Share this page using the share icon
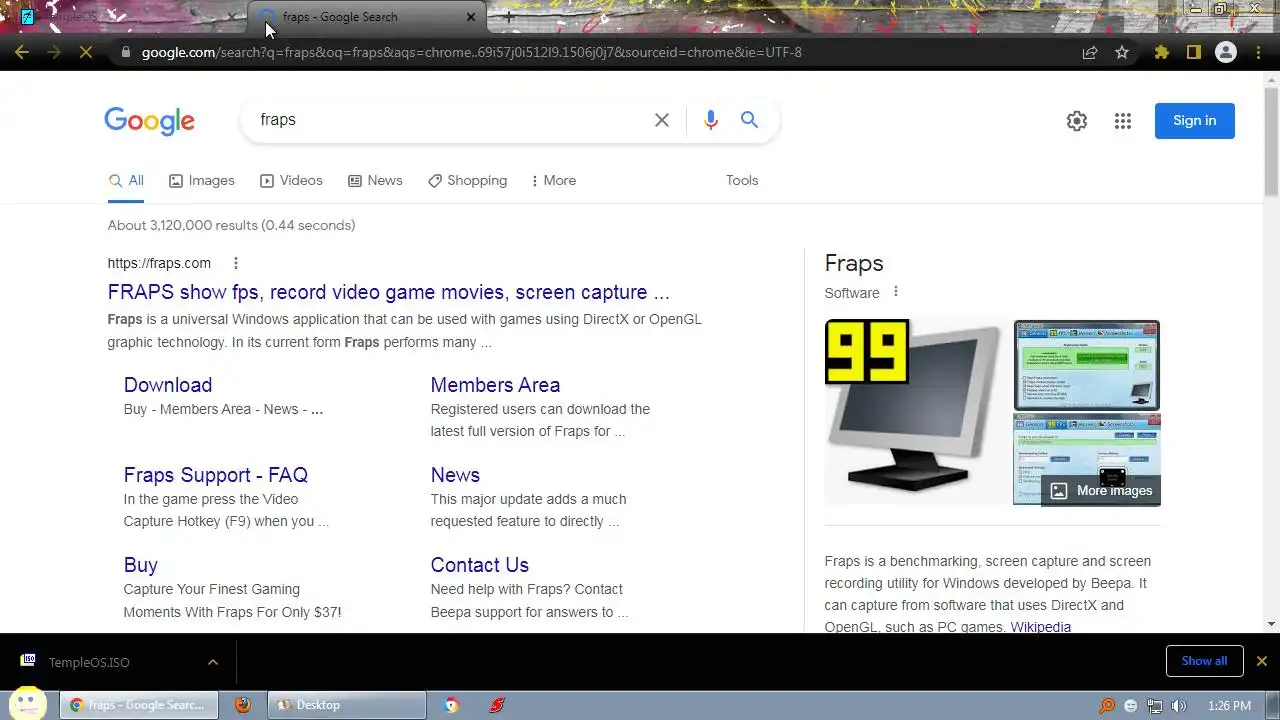 click(1090, 52)
